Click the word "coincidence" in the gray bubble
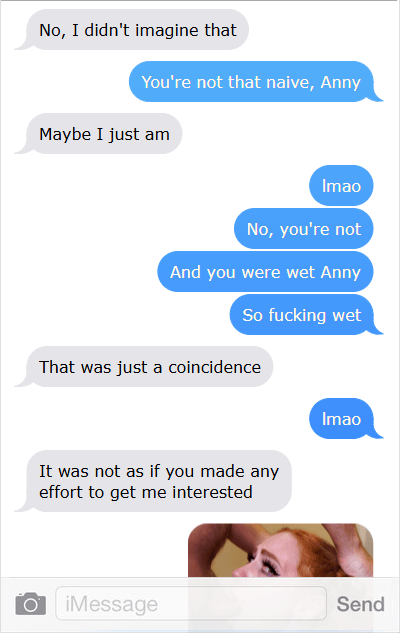 tap(214, 367)
